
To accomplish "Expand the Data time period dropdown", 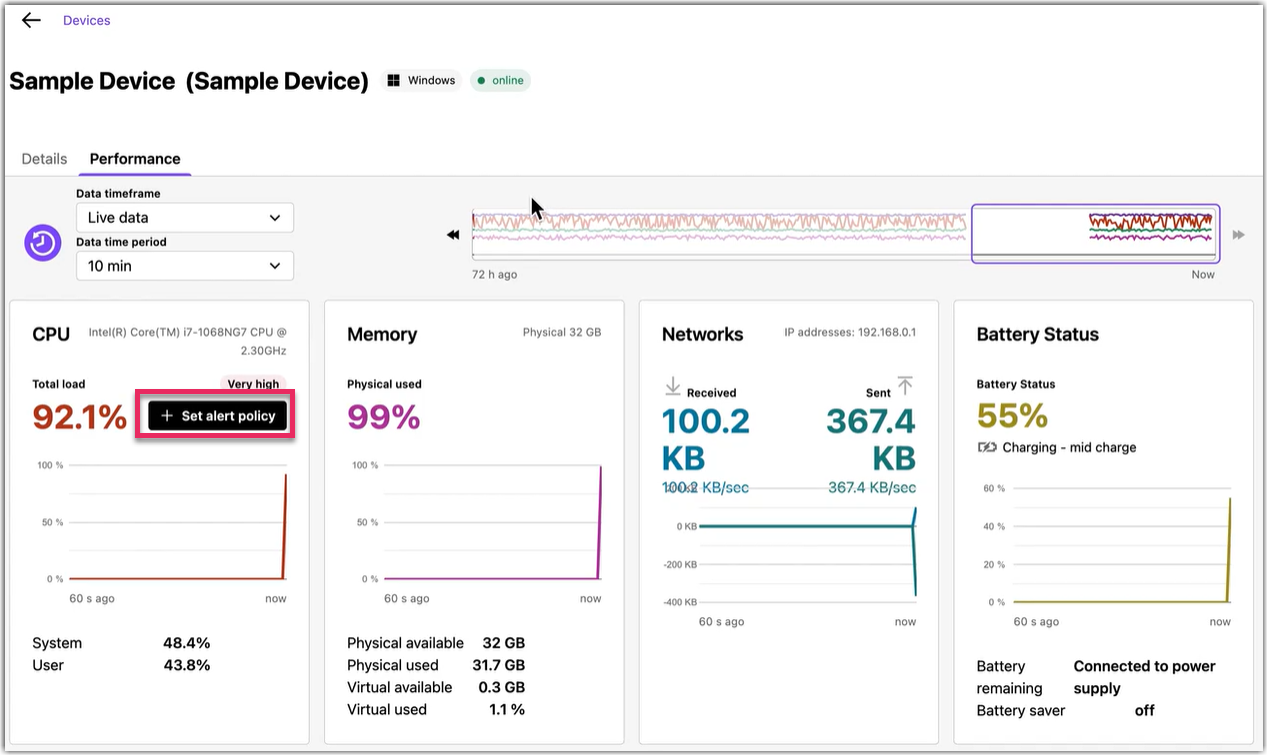I will (x=185, y=266).
